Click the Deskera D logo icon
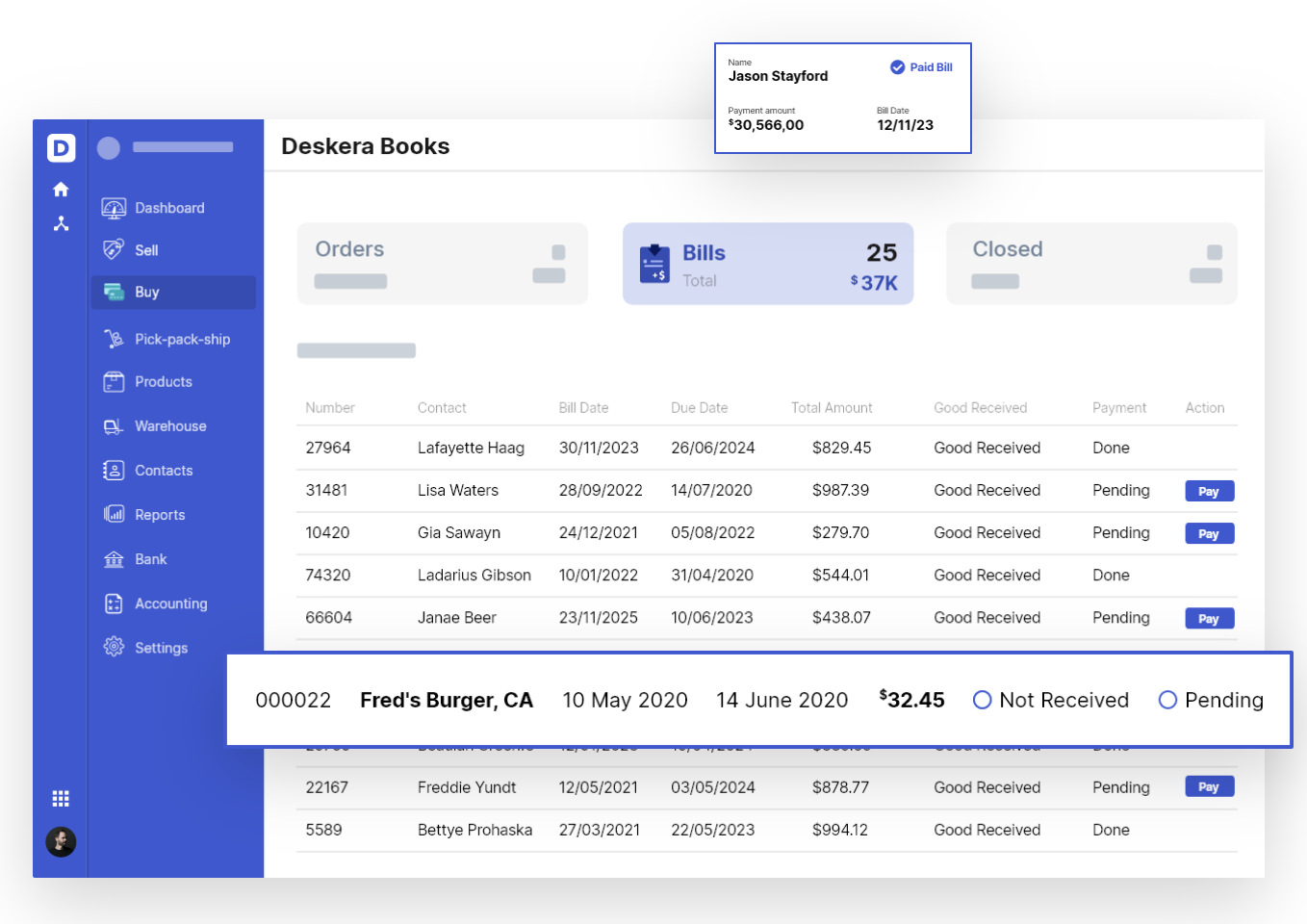This screenshot has height=924, width=1307. pos(61,147)
